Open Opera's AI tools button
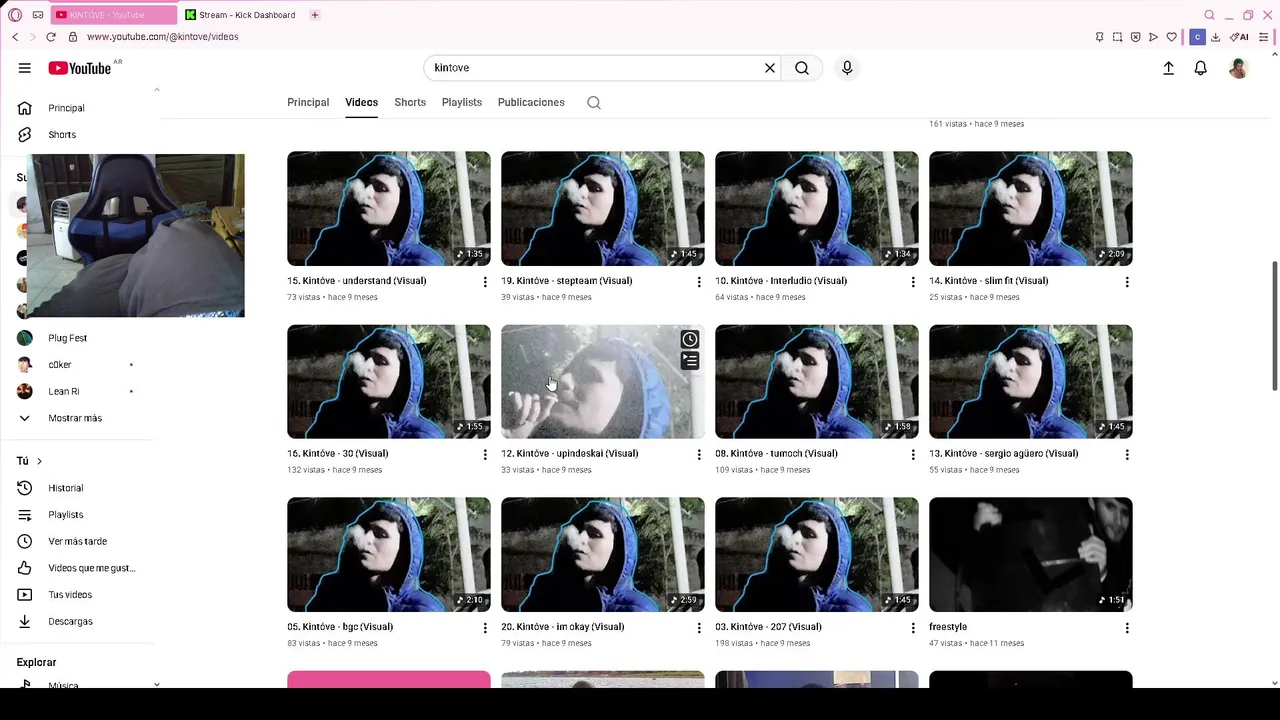The image size is (1280, 720). [x=1239, y=37]
